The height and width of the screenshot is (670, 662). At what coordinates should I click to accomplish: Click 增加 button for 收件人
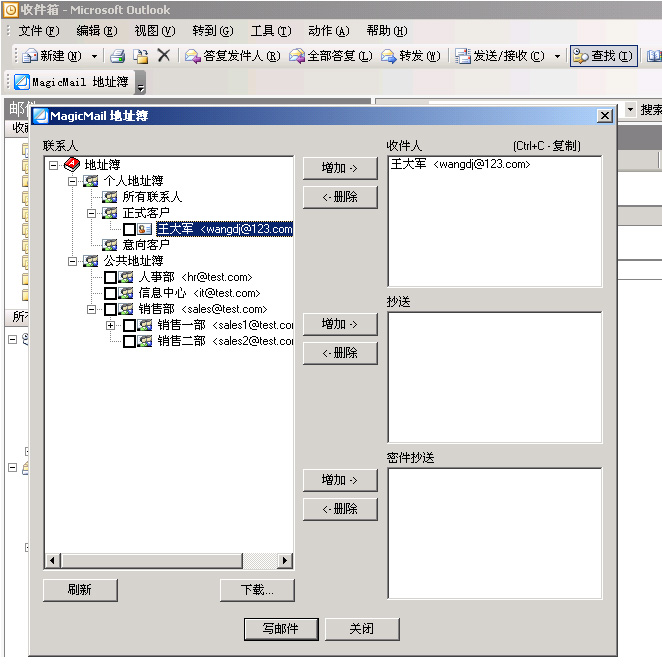pos(340,168)
